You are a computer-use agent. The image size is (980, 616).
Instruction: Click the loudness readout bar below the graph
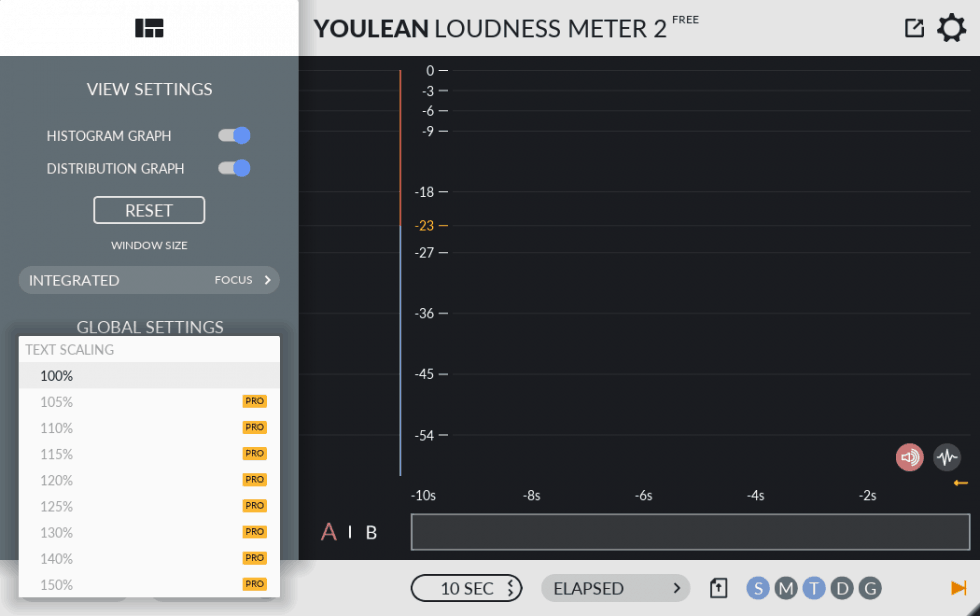click(x=690, y=532)
